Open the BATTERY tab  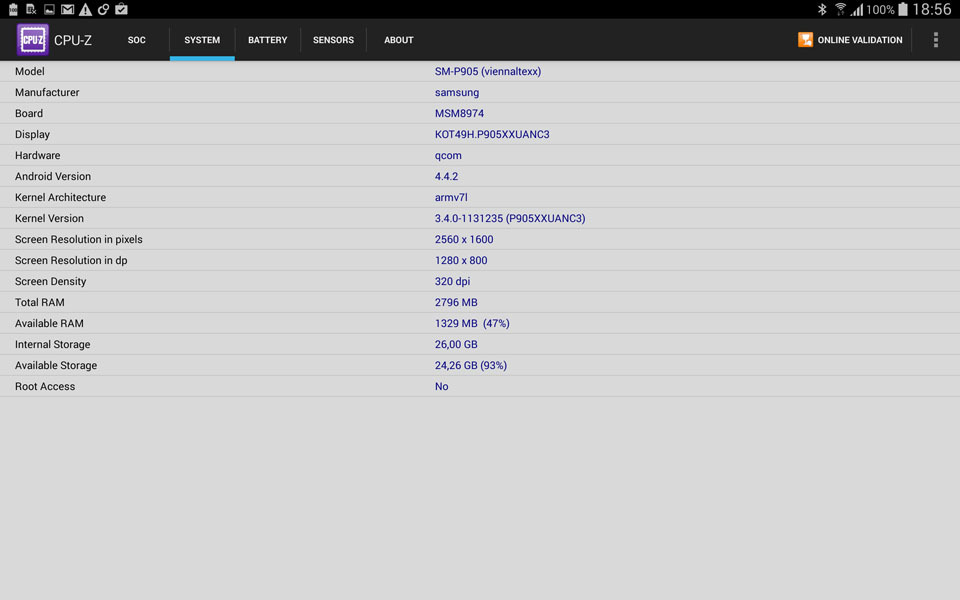[x=268, y=40]
